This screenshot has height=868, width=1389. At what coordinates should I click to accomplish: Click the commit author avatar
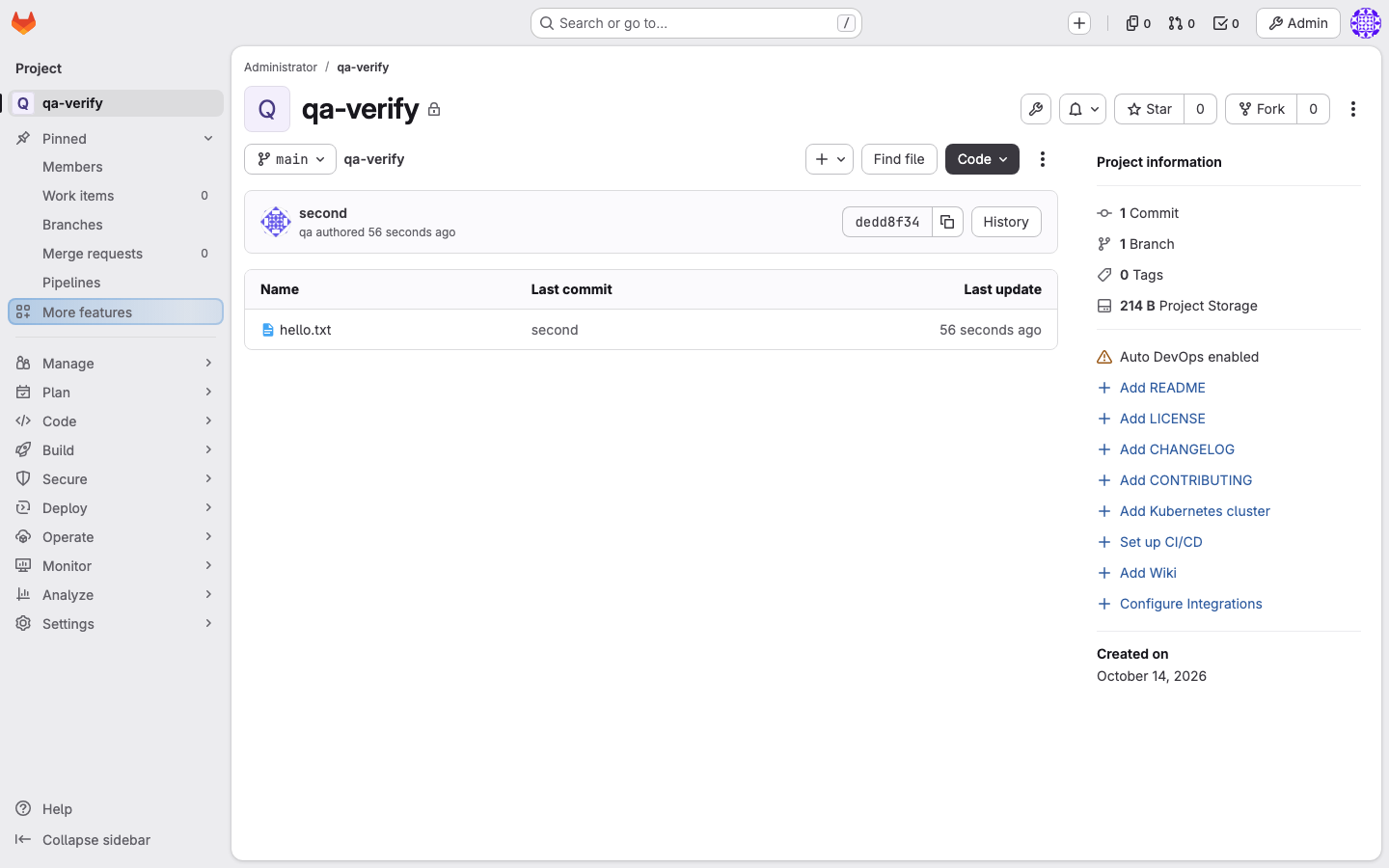276,222
